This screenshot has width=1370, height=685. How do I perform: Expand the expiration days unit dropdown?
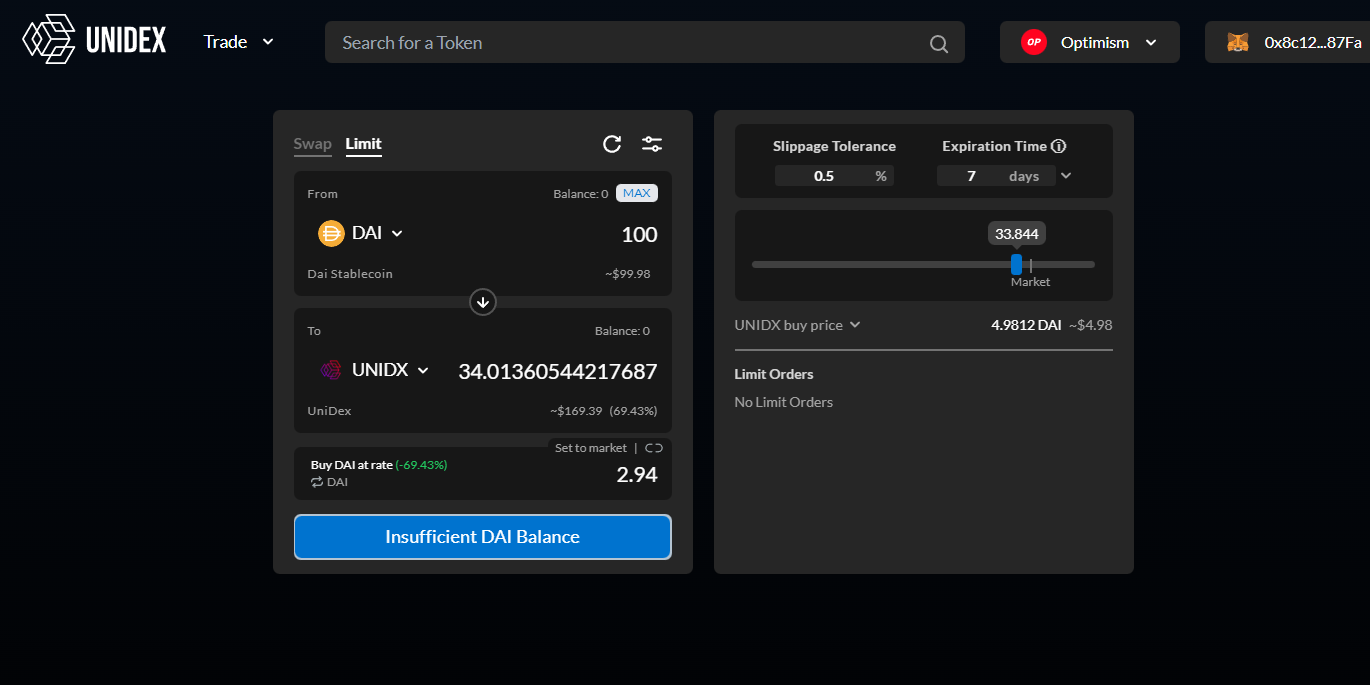click(x=1066, y=175)
